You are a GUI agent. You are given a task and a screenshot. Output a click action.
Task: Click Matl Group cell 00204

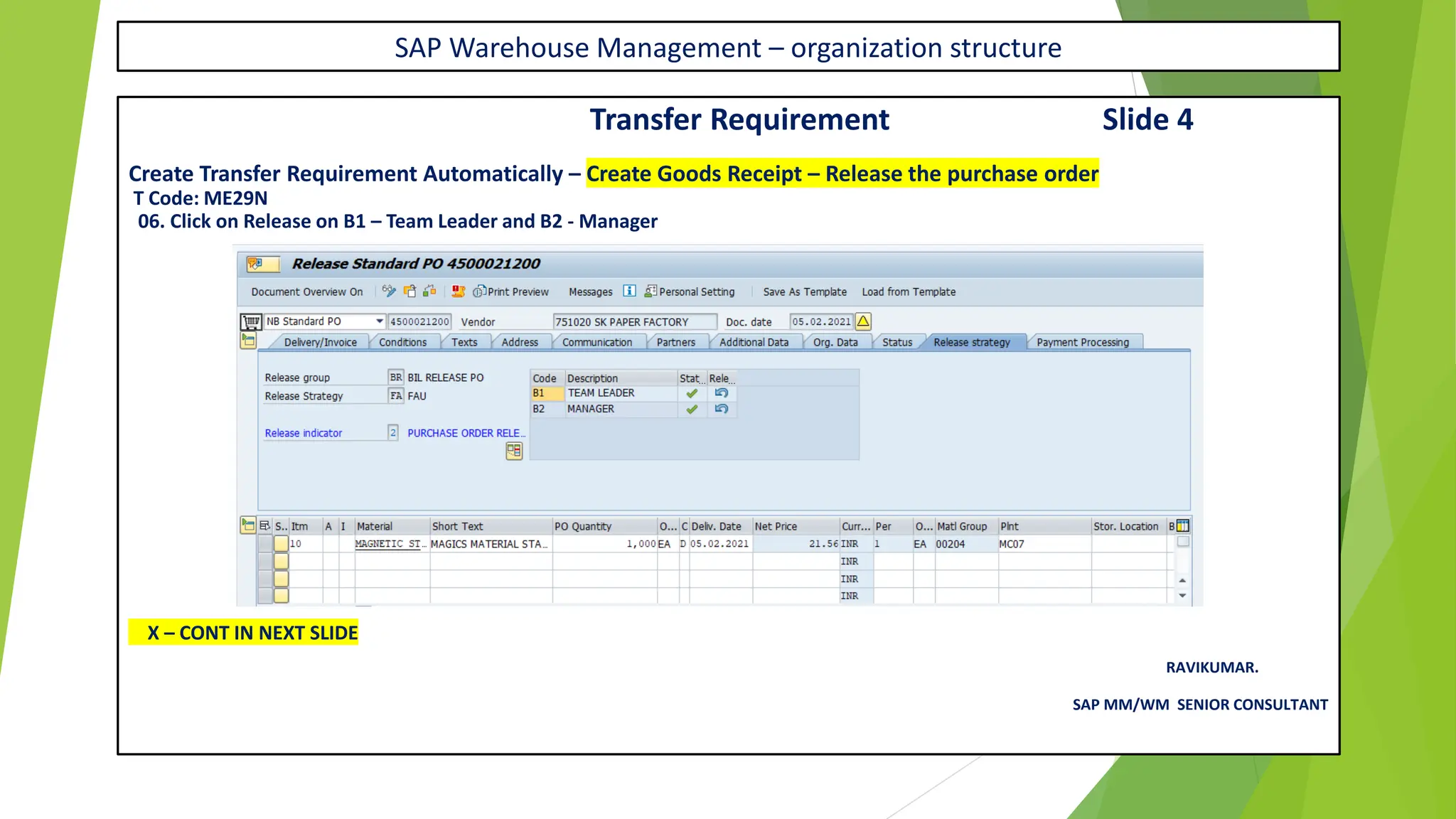(x=966, y=544)
